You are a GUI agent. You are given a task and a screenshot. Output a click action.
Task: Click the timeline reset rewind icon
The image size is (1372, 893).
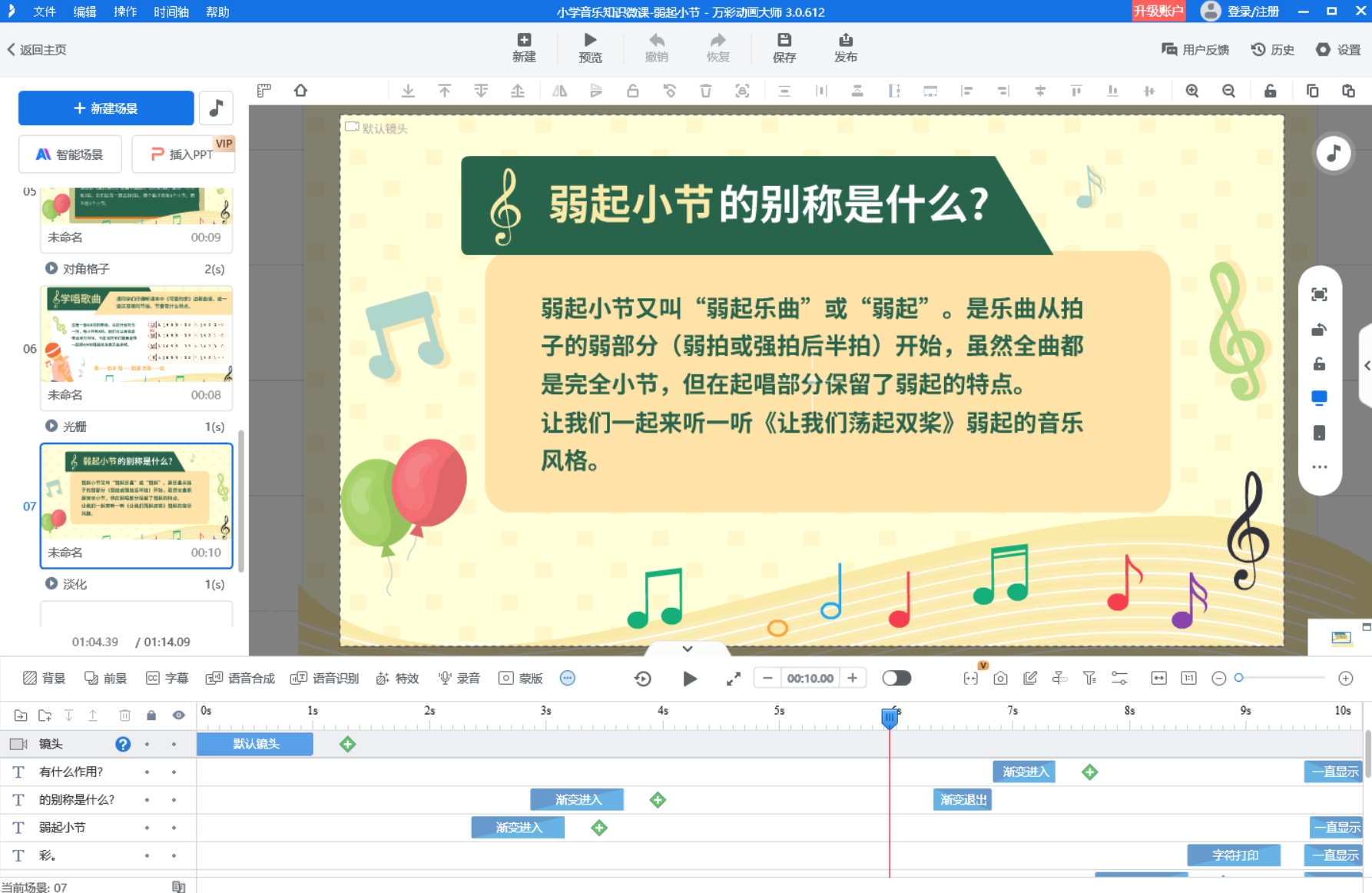pyautogui.click(x=643, y=678)
